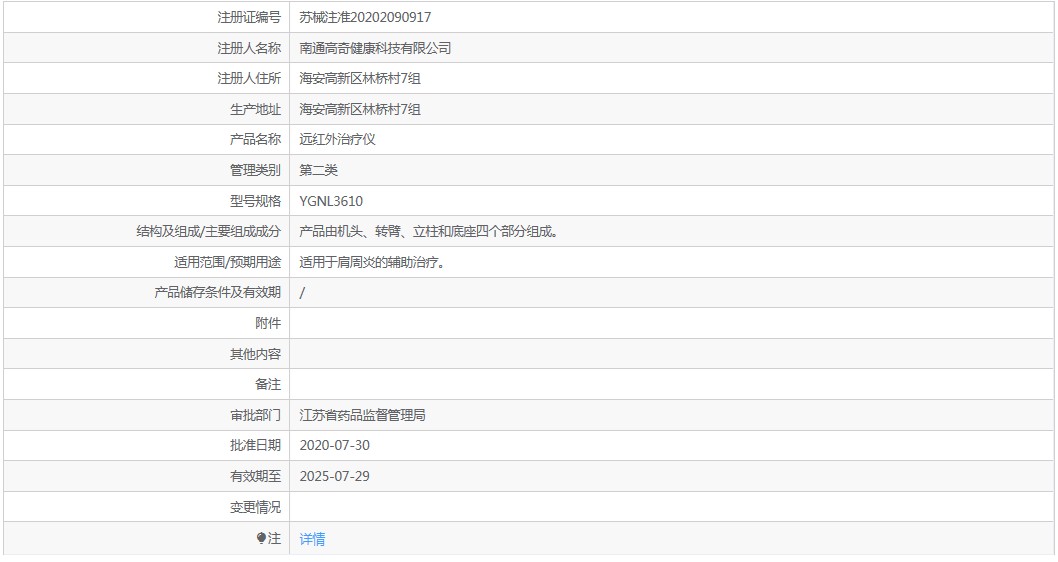
Task: Click the 附件 label
Action: (x=268, y=324)
